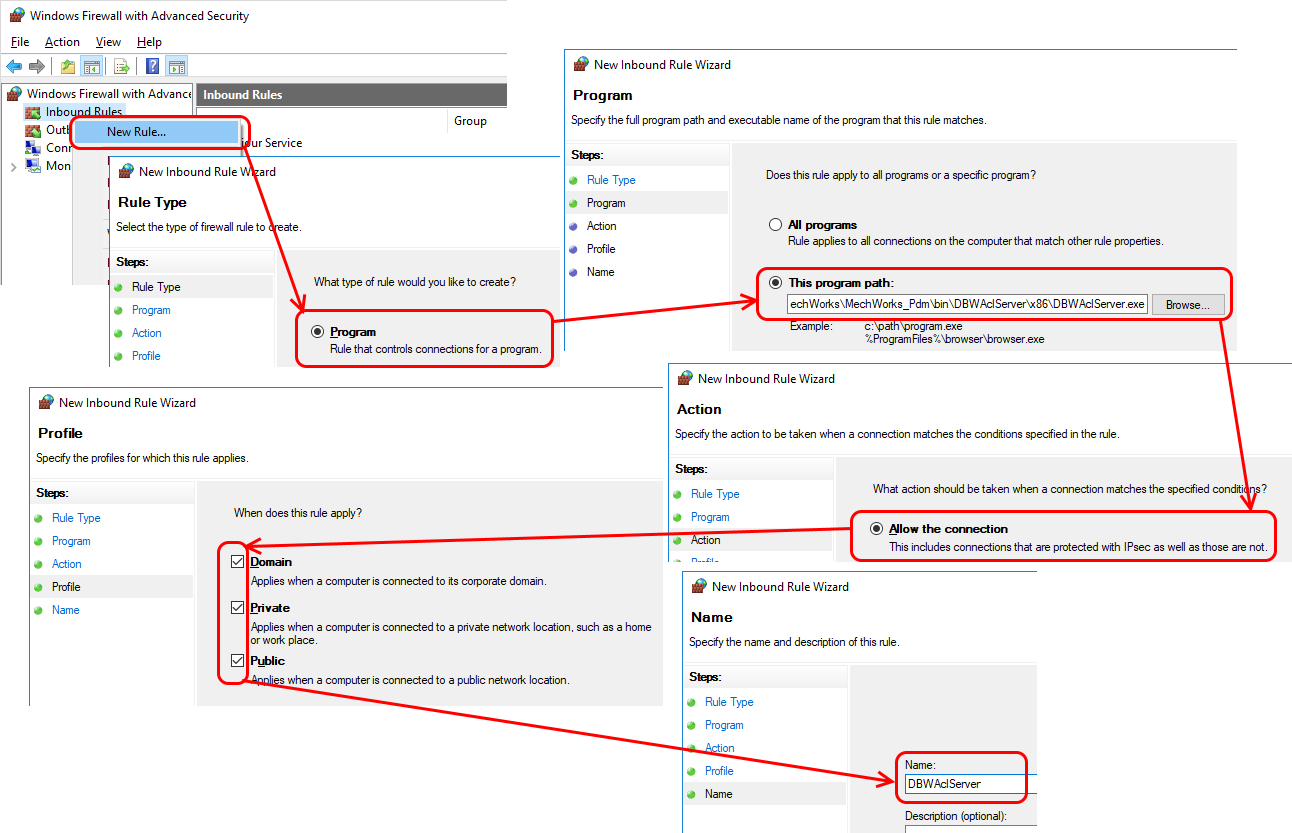Select Program step in the Name wizard
Screen dimensions: 1292x833
click(724, 725)
